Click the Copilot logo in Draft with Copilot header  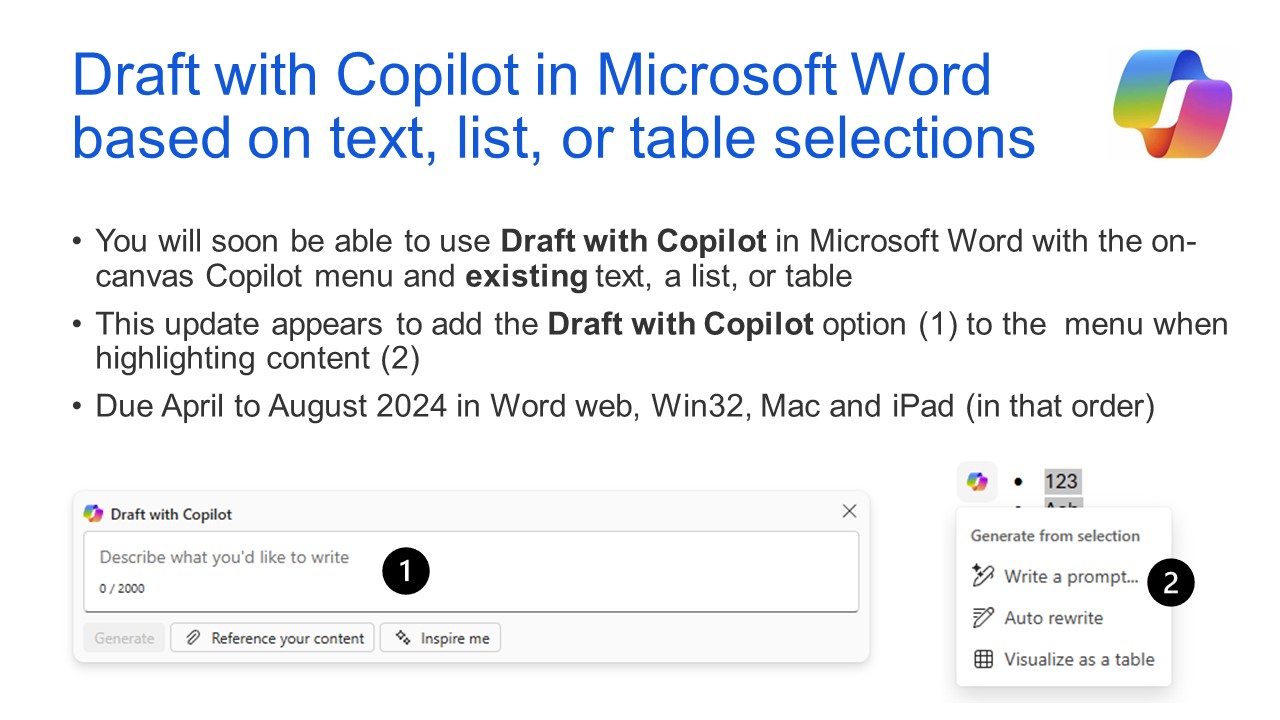[93, 513]
